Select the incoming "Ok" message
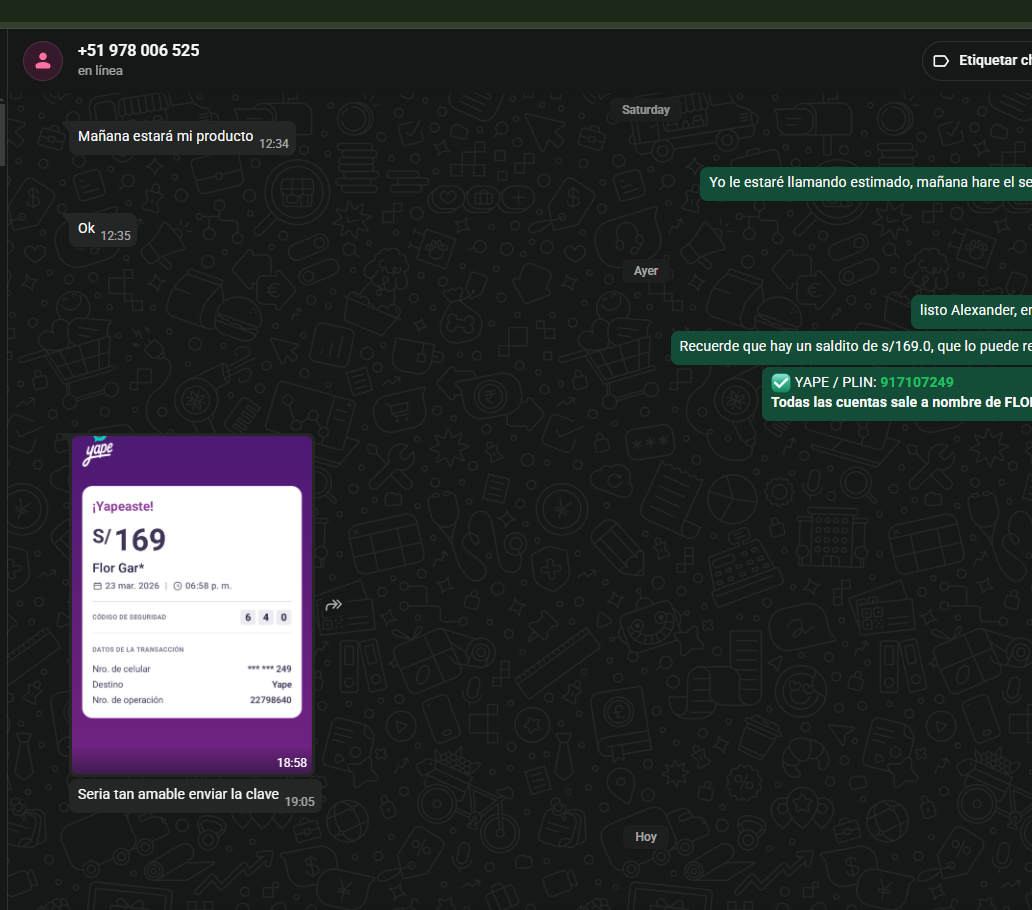Image resolution: width=1032 pixels, height=910 pixels. (87, 229)
